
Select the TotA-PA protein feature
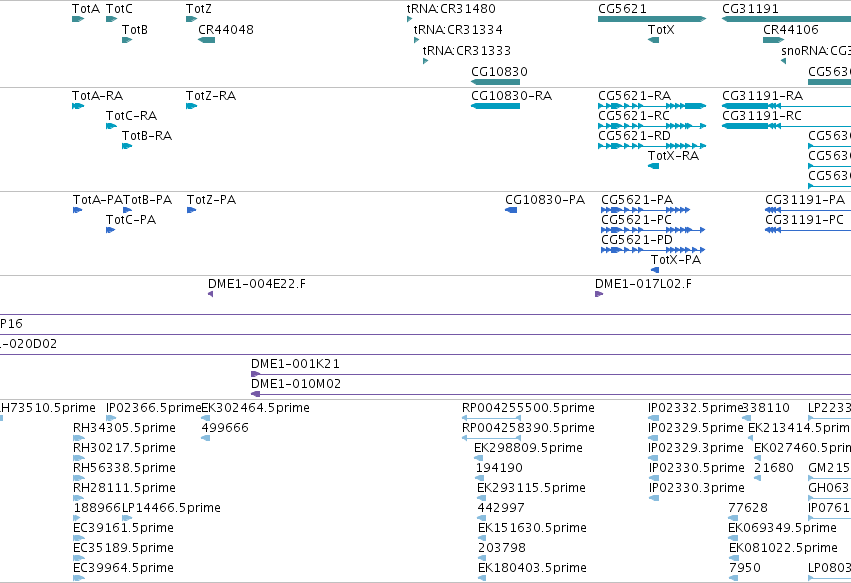(78, 210)
